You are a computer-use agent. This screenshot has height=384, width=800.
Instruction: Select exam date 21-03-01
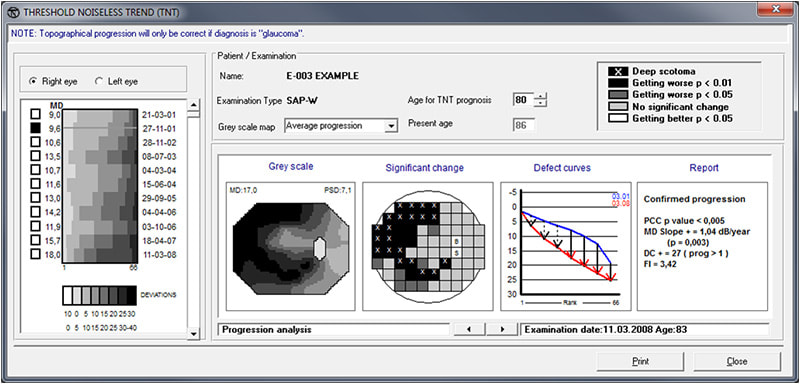tap(159, 115)
